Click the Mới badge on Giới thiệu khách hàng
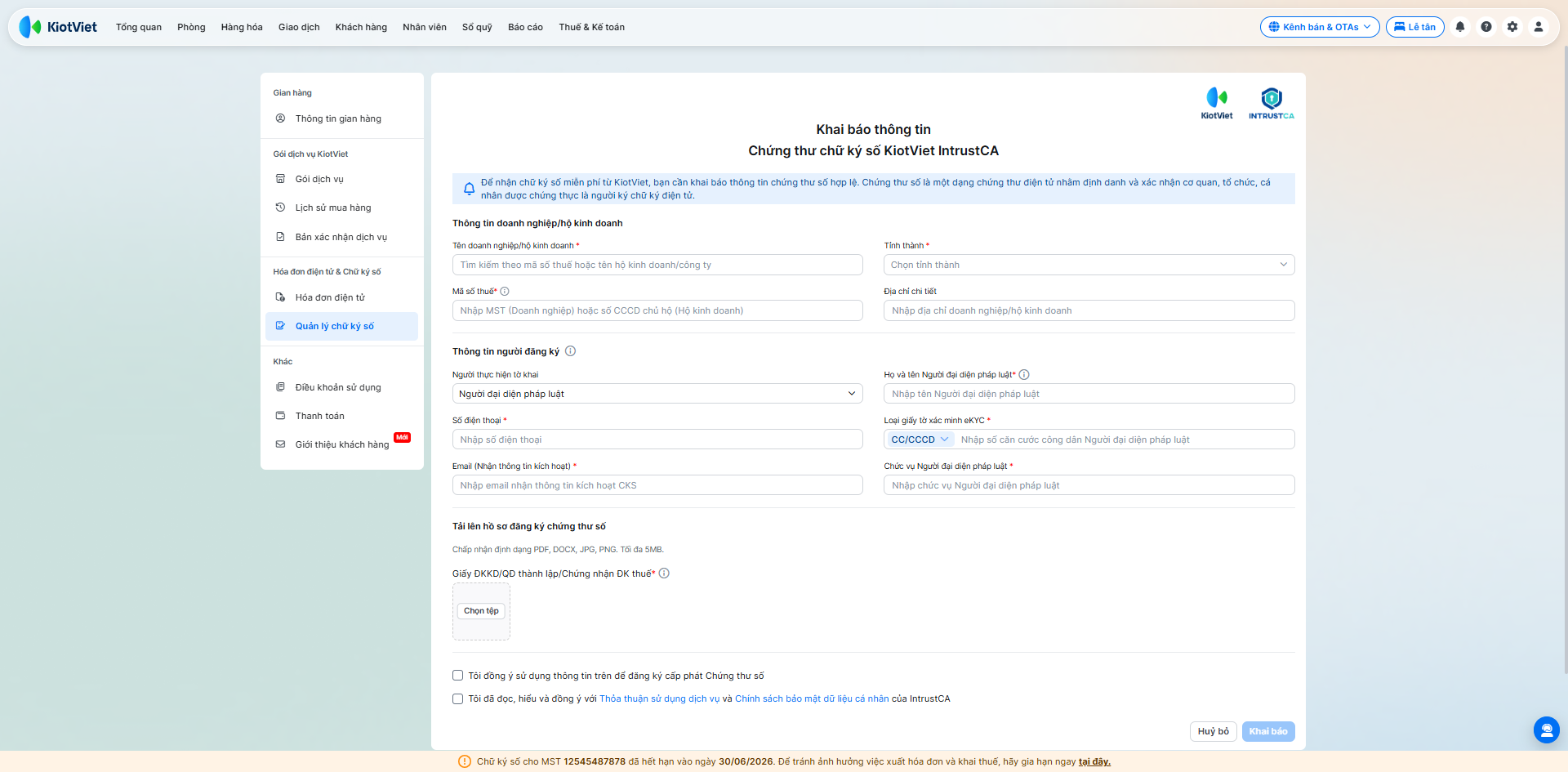The width and height of the screenshot is (1568, 772). (x=402, y=437)
